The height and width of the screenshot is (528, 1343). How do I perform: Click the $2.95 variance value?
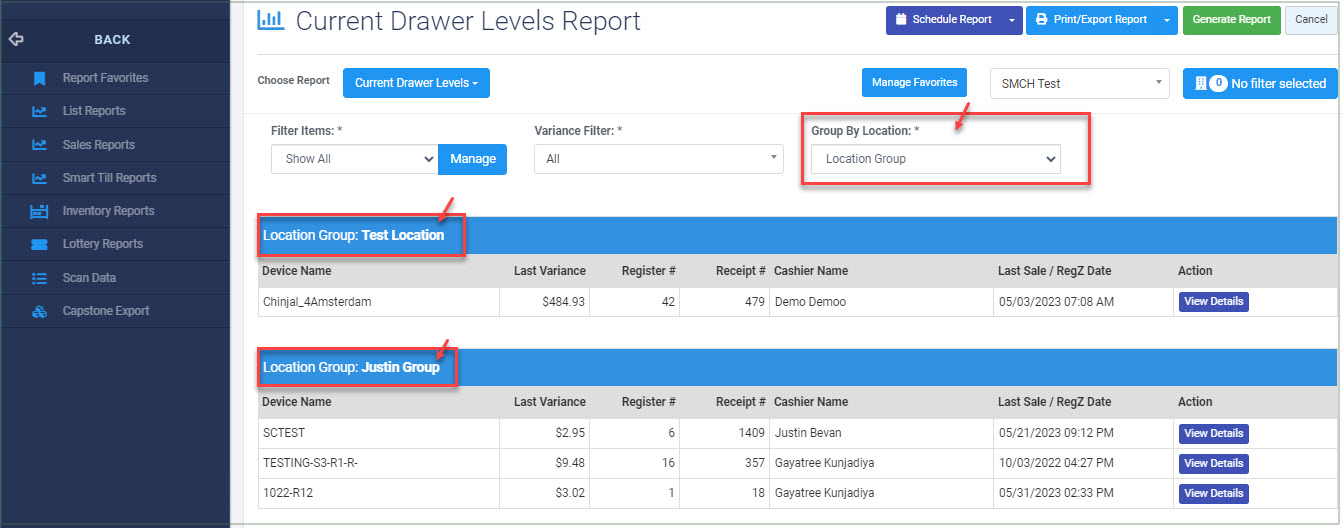pos(568,433)
